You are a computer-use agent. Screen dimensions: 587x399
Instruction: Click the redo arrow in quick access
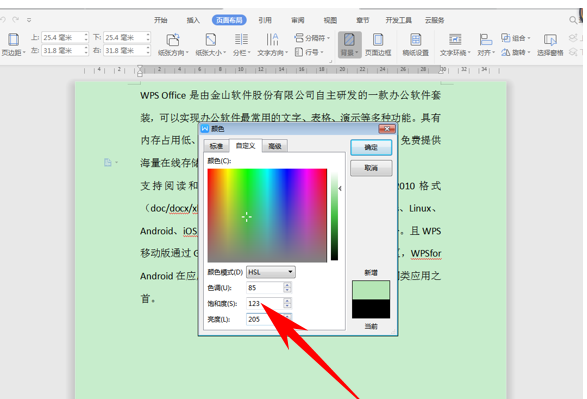pos(16,19)
